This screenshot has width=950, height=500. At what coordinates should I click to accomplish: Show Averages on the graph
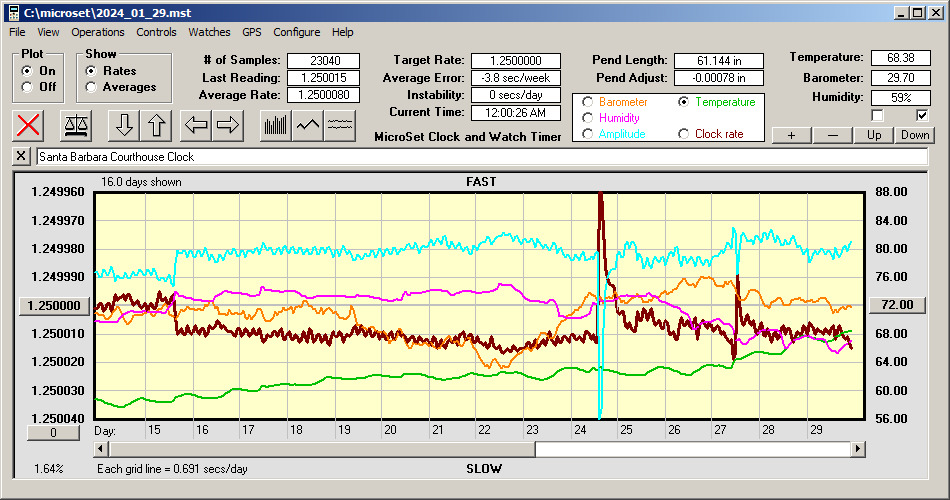point(91,87)
